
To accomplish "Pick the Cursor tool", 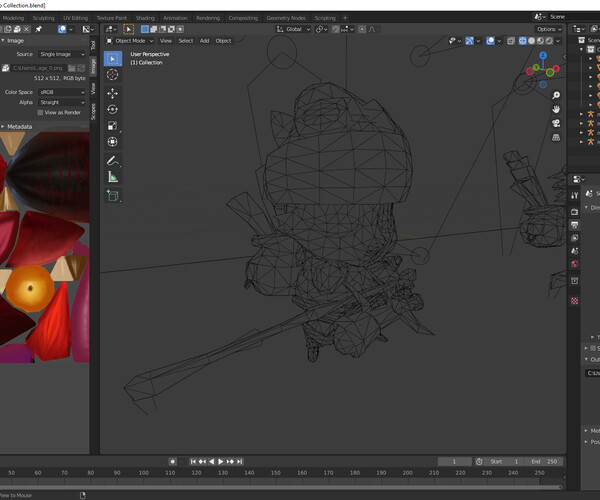I will coord(112,75).
